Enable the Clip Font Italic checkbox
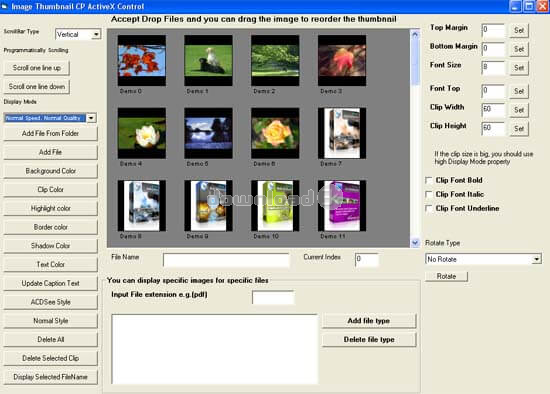 pyautogui.click(x=429, y=194)
